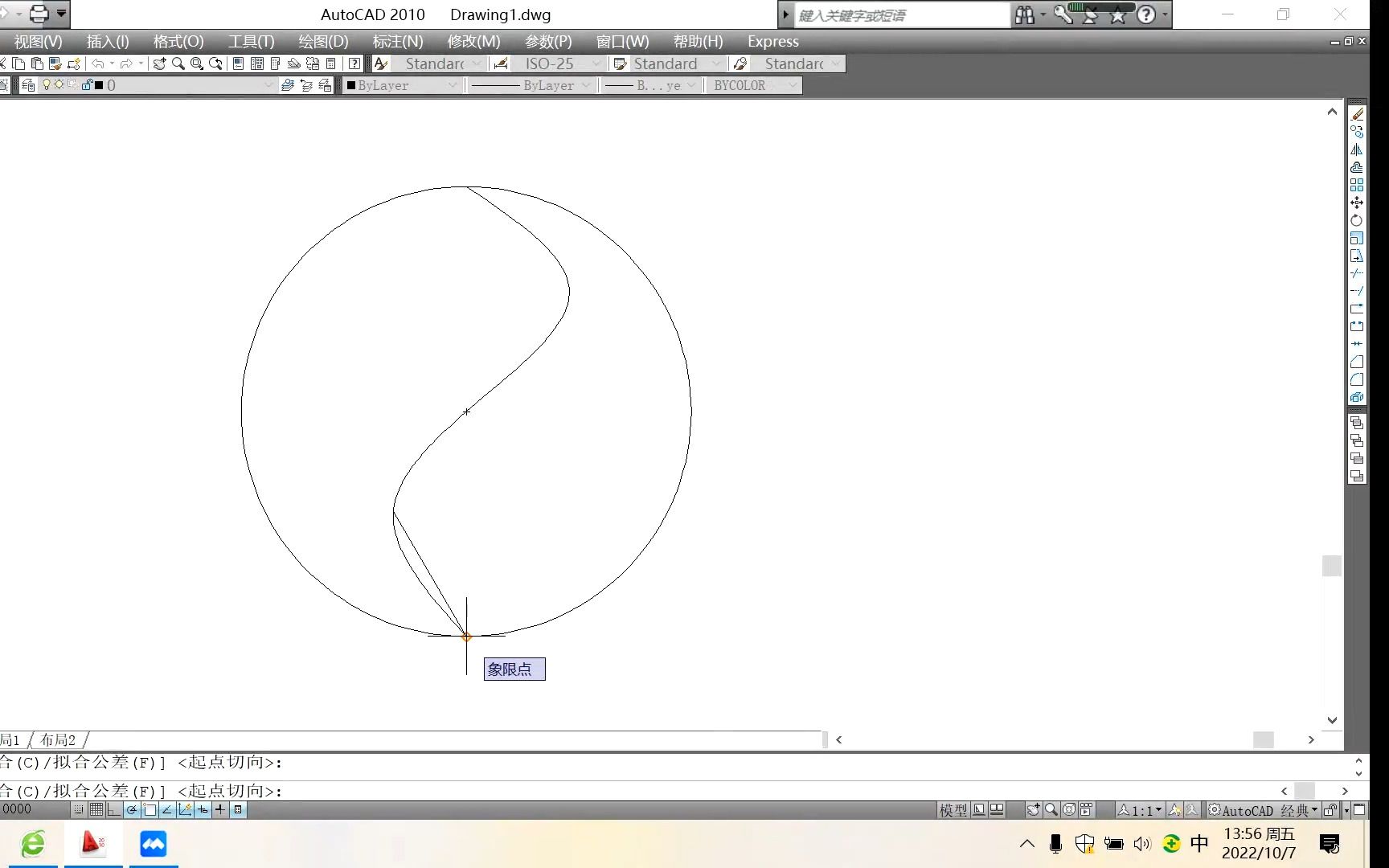Select the Trim tool
The width and height of the screenshot is (1389, 868).
coord(1357,273)
